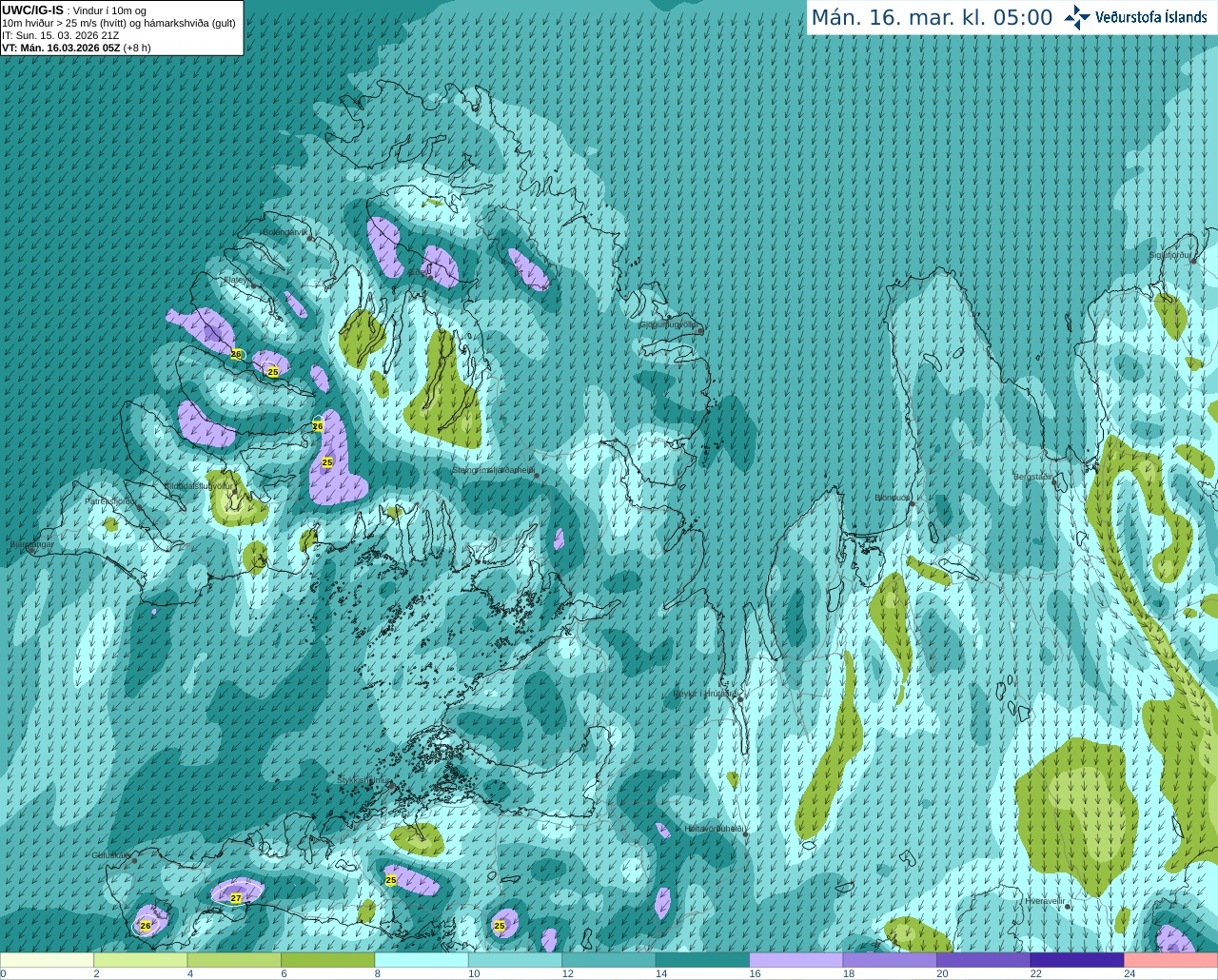Click the Bolungarvík station label

(x=285, y=232)
